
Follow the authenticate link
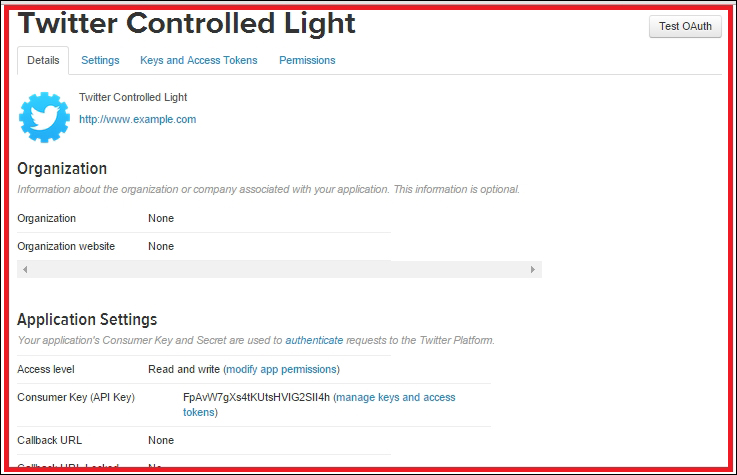tap(314, 340)
